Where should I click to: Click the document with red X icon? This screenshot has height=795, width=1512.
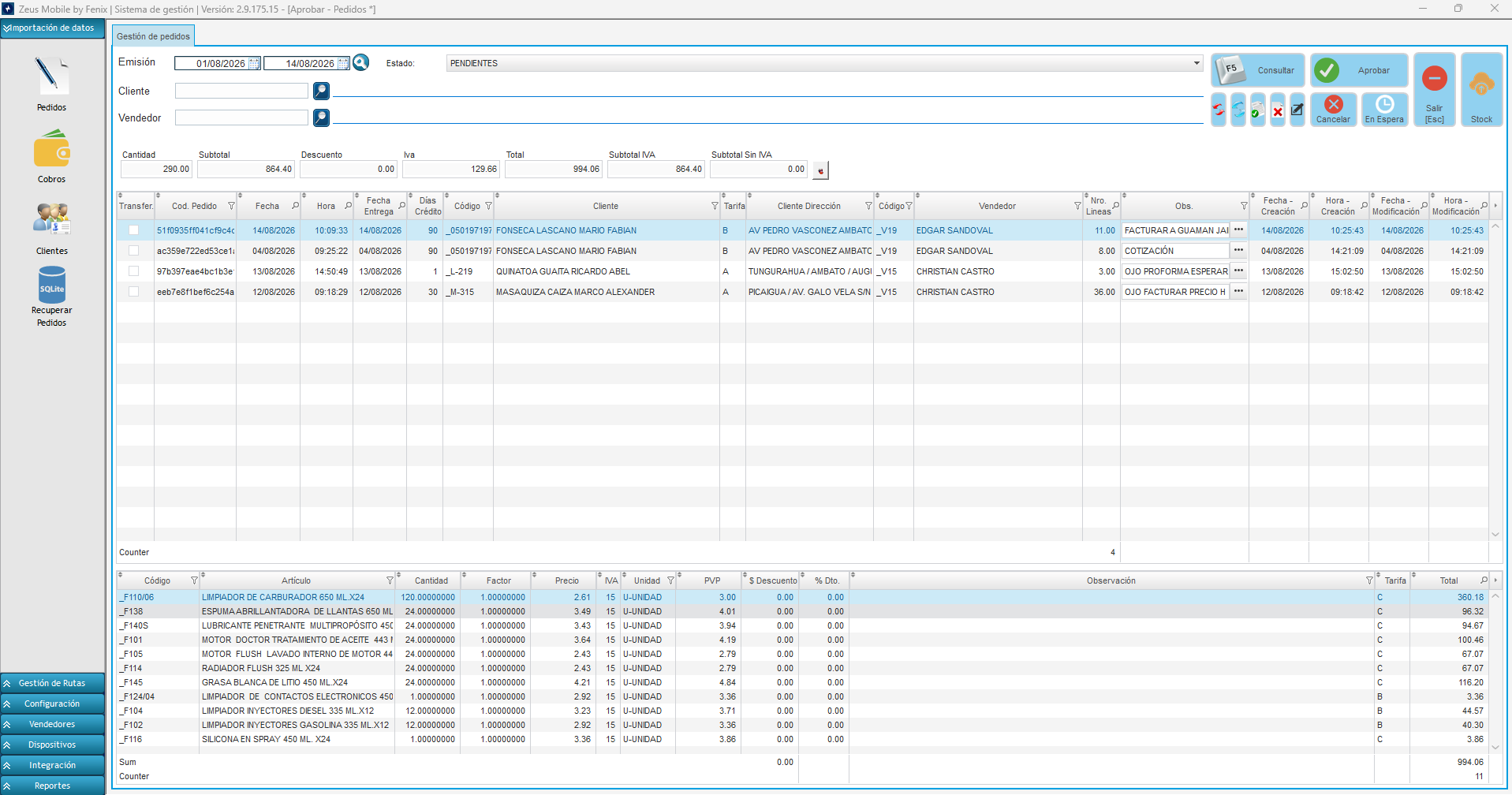(1278, 110)
